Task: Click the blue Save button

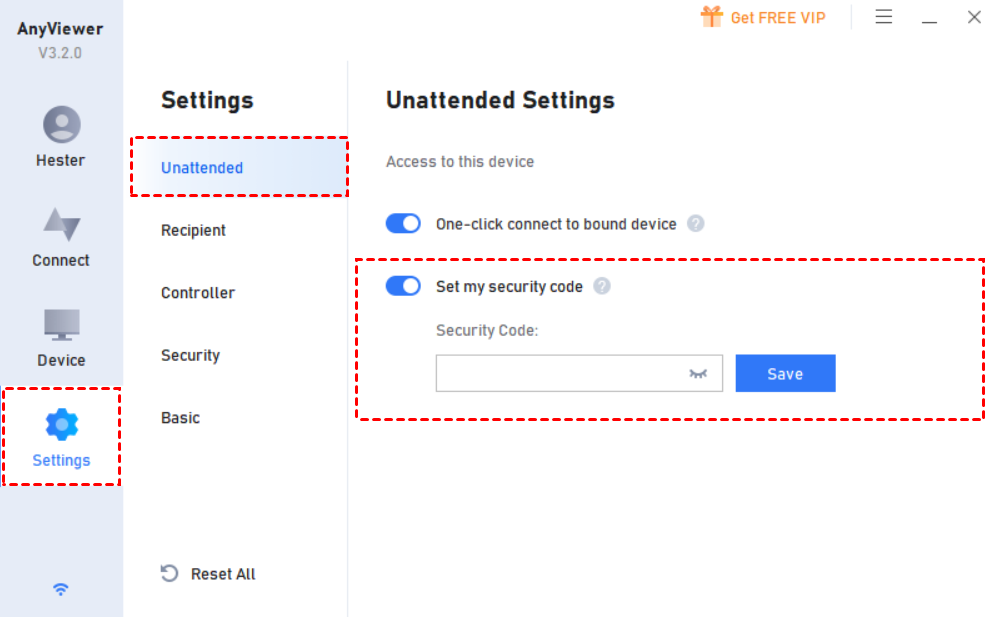Action: [x=785, y=373]
